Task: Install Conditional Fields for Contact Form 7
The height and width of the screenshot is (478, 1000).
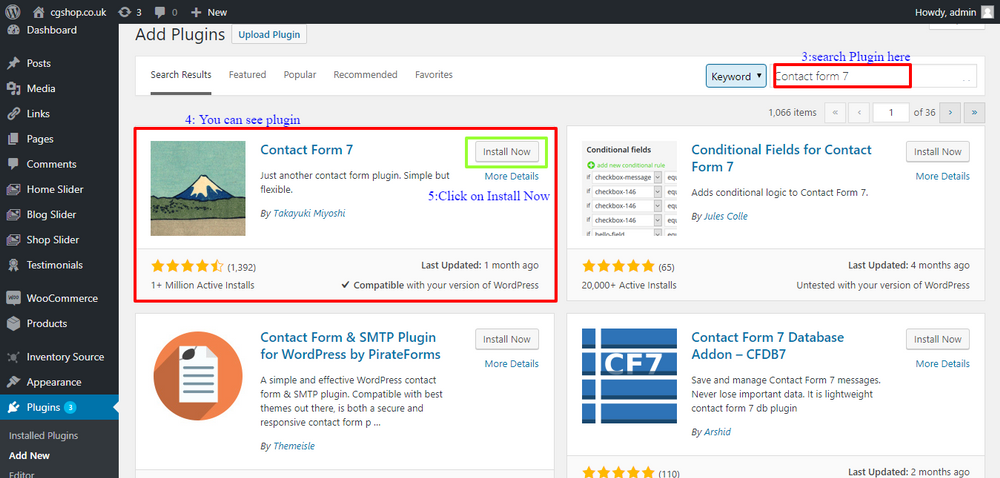Action: (938, 152)
